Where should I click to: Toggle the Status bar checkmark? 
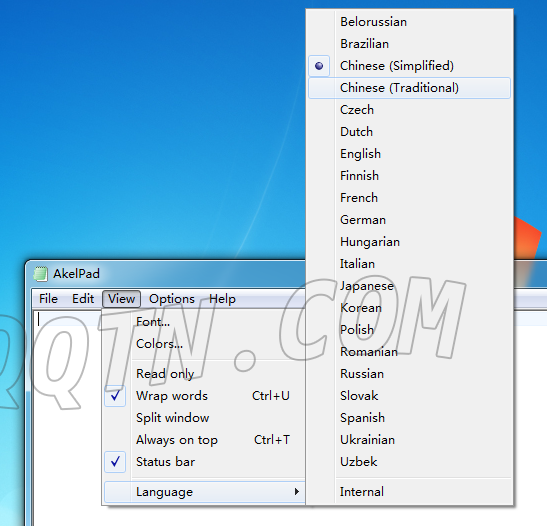pyautogui.click(x=115, y=462)
